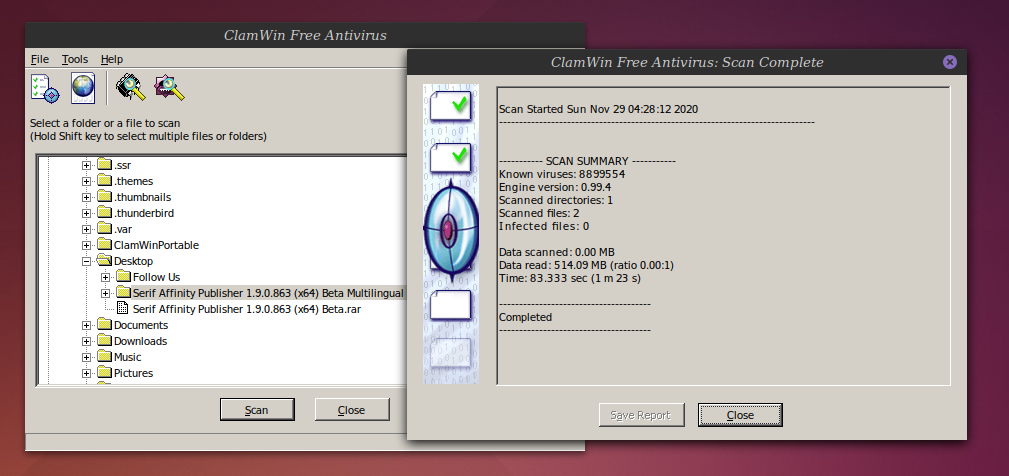Select the .ssr tree label

tap(122, 165)
